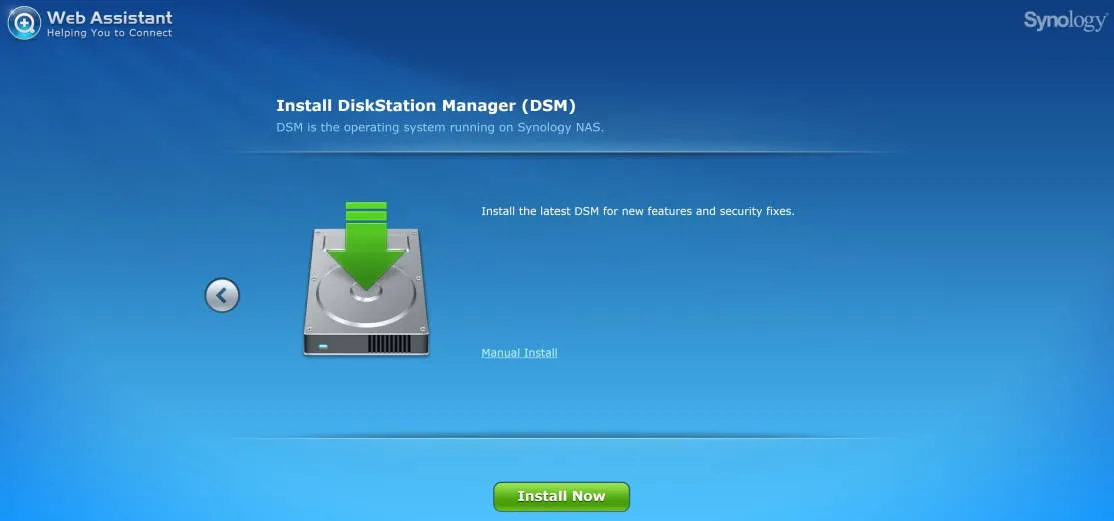Click the 'DSM is the operating system' subtitle
The width and height of the screenshot is (1114, 521).
coord(440,128)
